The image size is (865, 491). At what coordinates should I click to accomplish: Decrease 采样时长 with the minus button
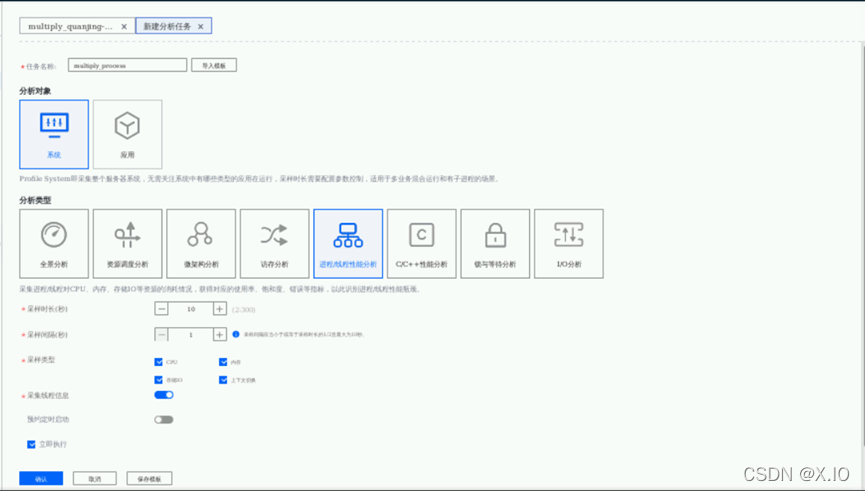click(162, 309)
